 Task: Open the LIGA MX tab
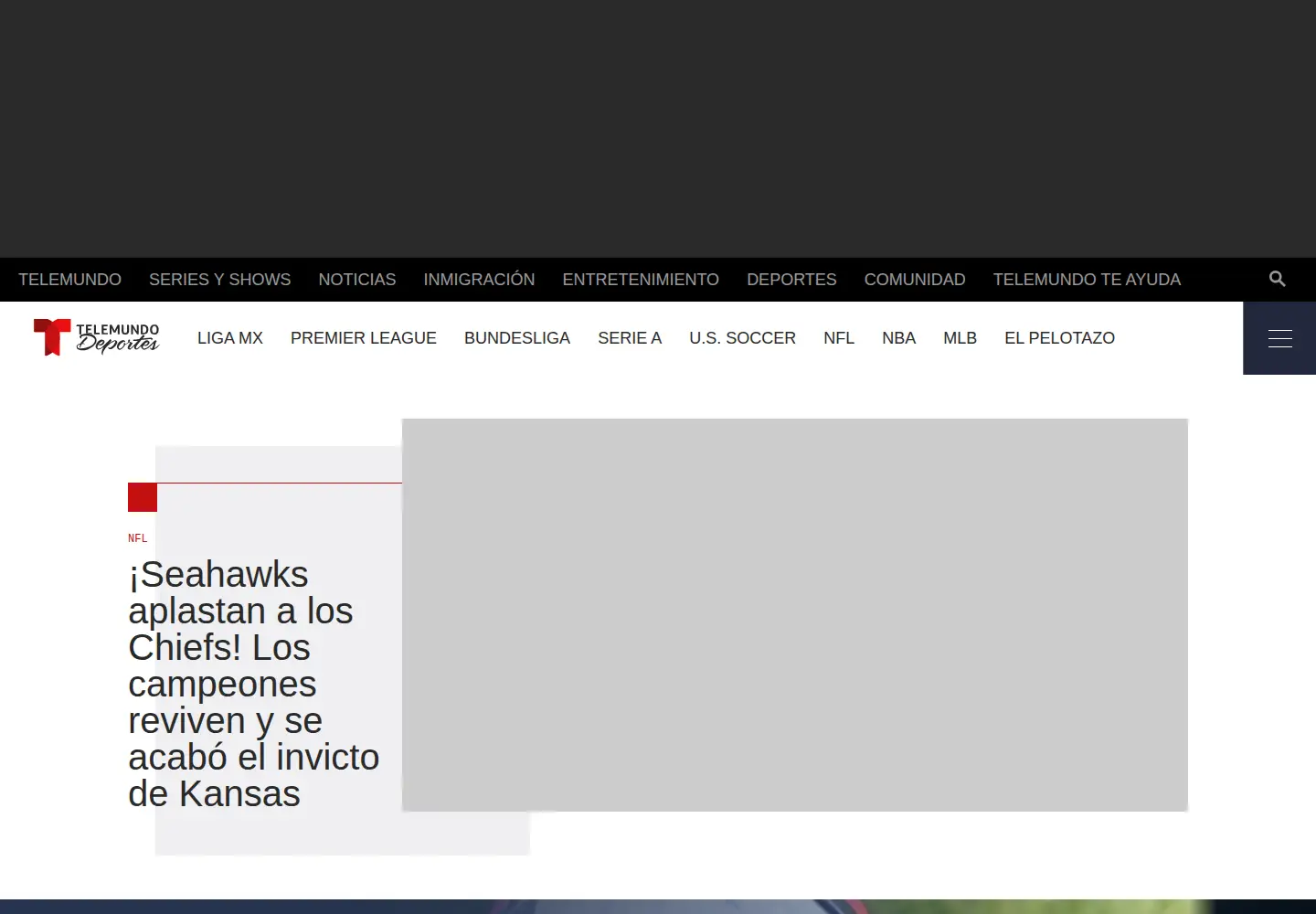pos(230,338)
